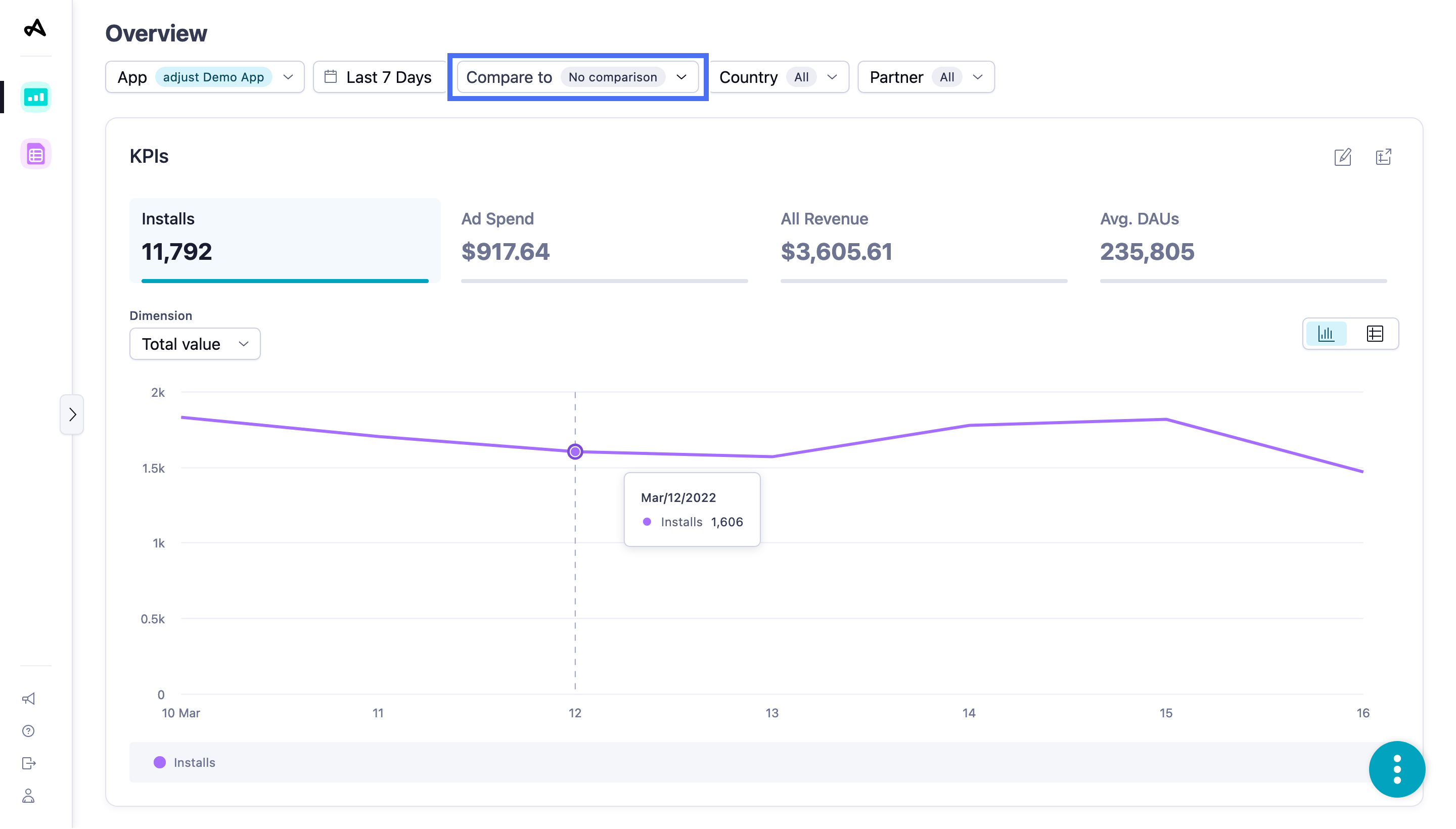Image resolution: width=1456 pixels, height=829 pixels.
Task: Click the 1.5k y-axis label
Action: [153, 468]
